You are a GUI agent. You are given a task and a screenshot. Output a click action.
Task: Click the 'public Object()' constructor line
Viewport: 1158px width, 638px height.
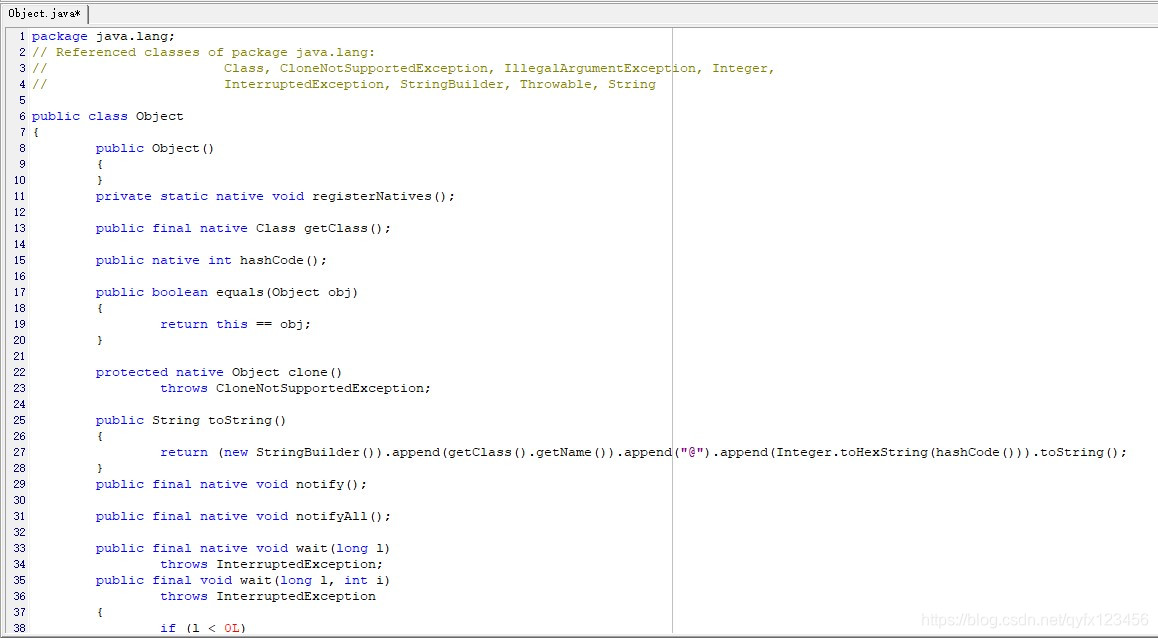(x=155, y=148)
